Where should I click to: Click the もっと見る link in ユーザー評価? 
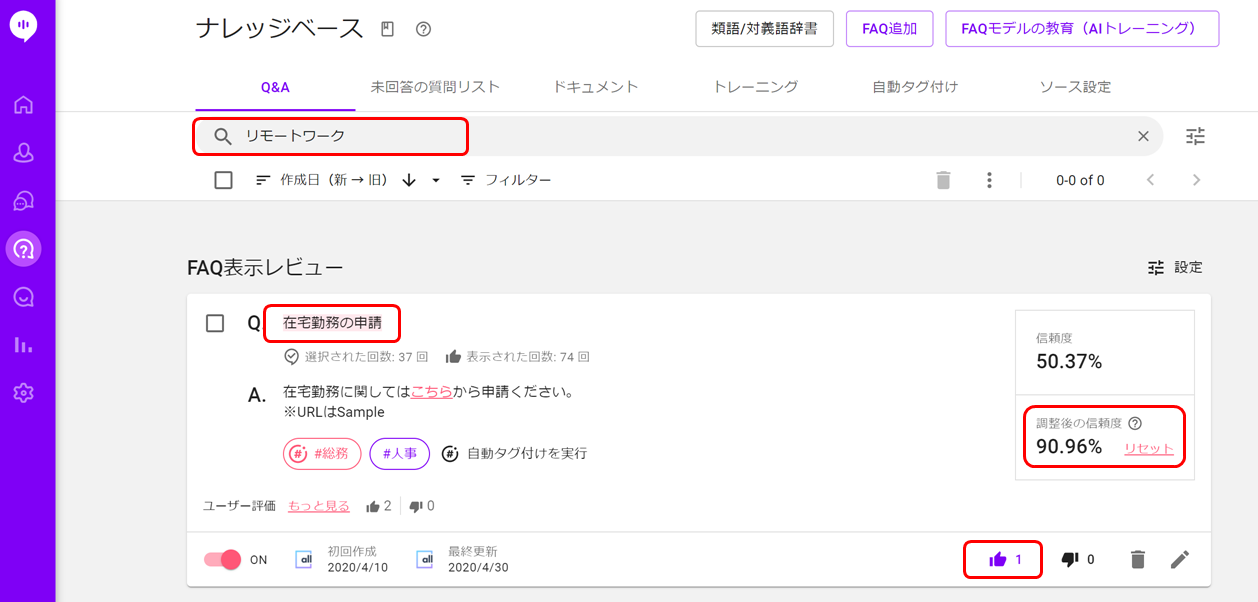[x=319, y=506]
